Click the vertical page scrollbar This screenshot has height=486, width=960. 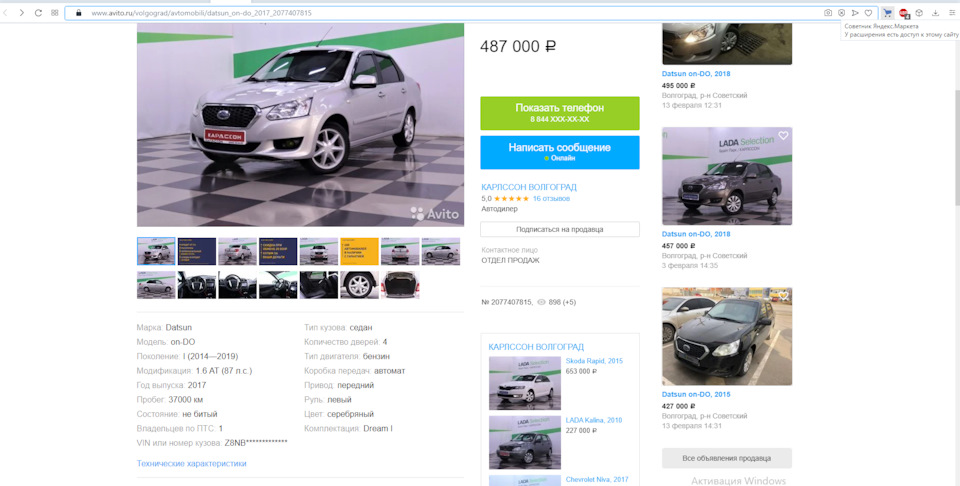pos(956,147)
